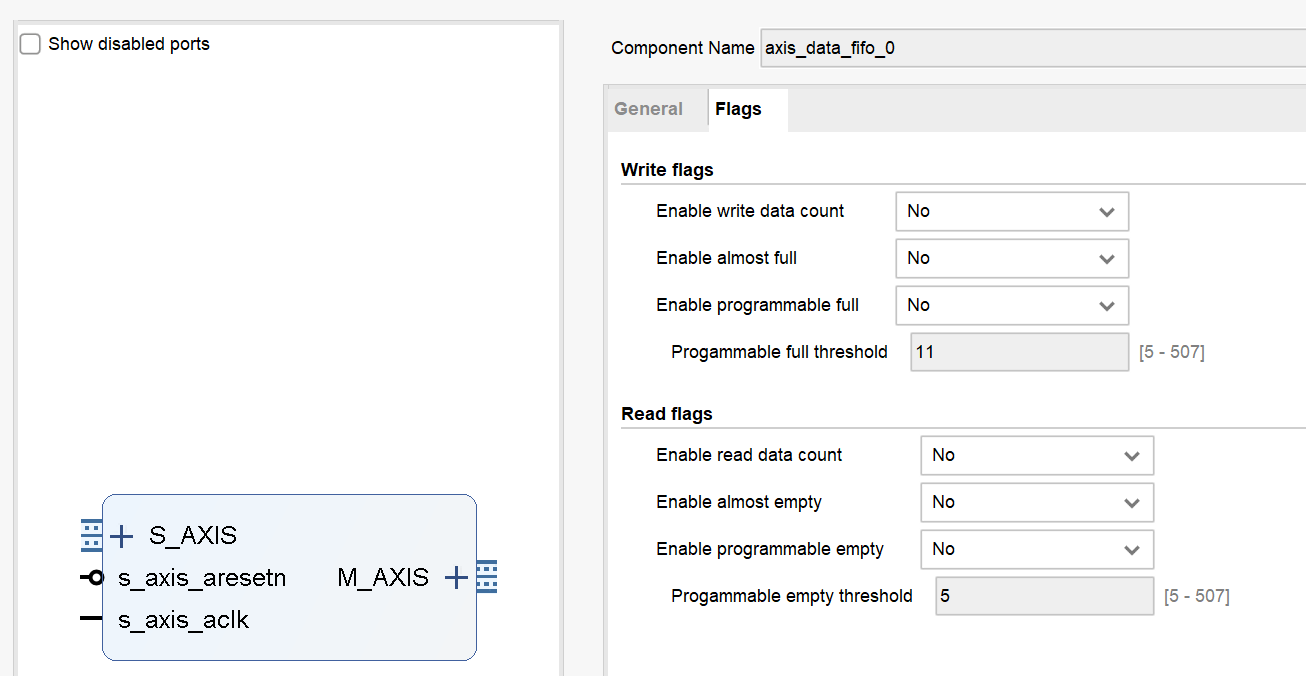This screenshot has width=1306, height=676.
Task: Expand the M_AXIS interface with its plus icon
Action: (456, 577)
